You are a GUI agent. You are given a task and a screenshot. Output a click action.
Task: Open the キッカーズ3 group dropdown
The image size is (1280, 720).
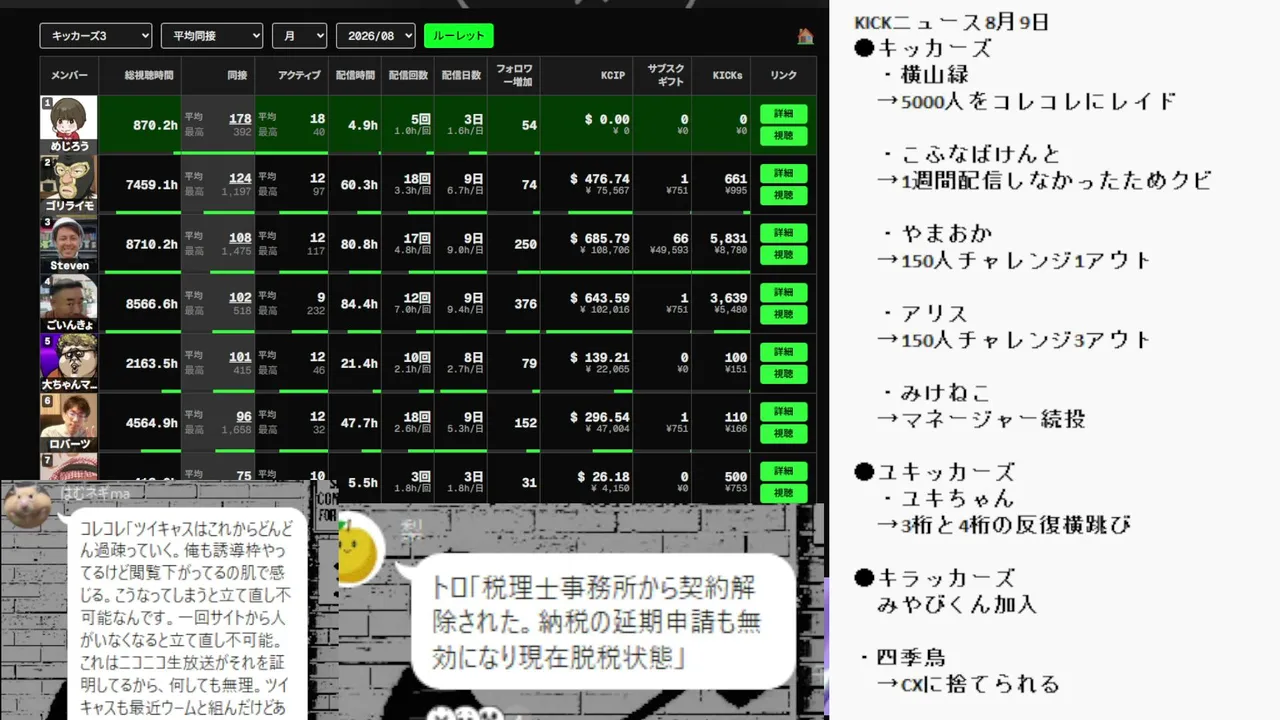96,36
